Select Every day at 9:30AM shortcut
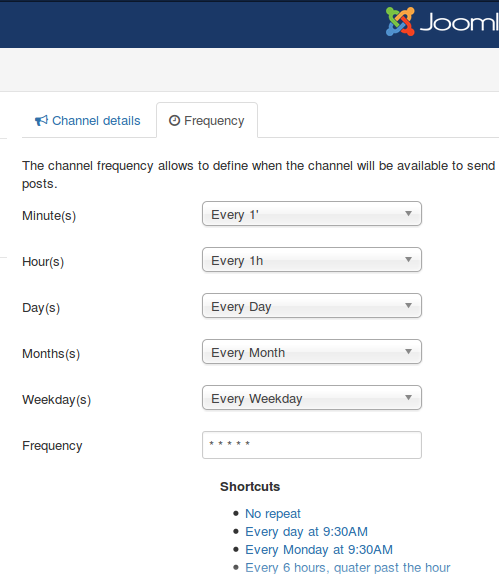This screenshot has height=574, width=499. pos(306,532)
